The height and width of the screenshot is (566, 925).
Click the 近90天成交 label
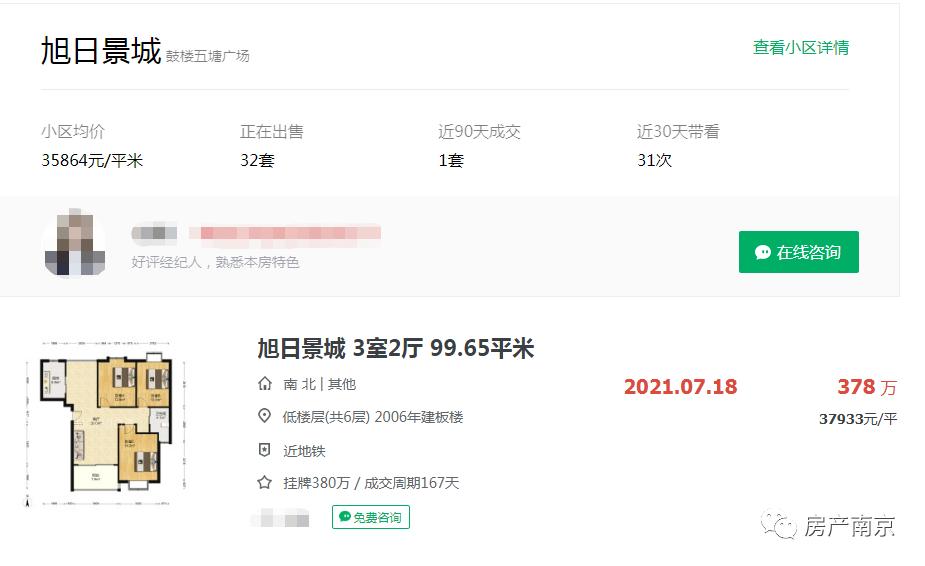(479, 131)
